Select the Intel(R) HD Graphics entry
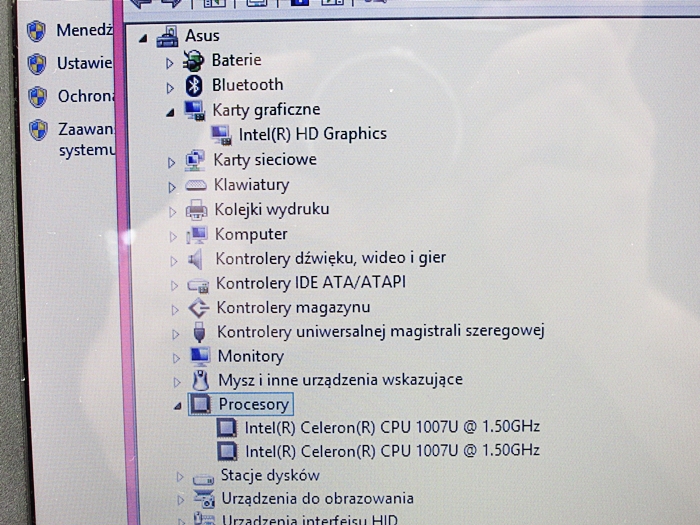 point(313,134)
